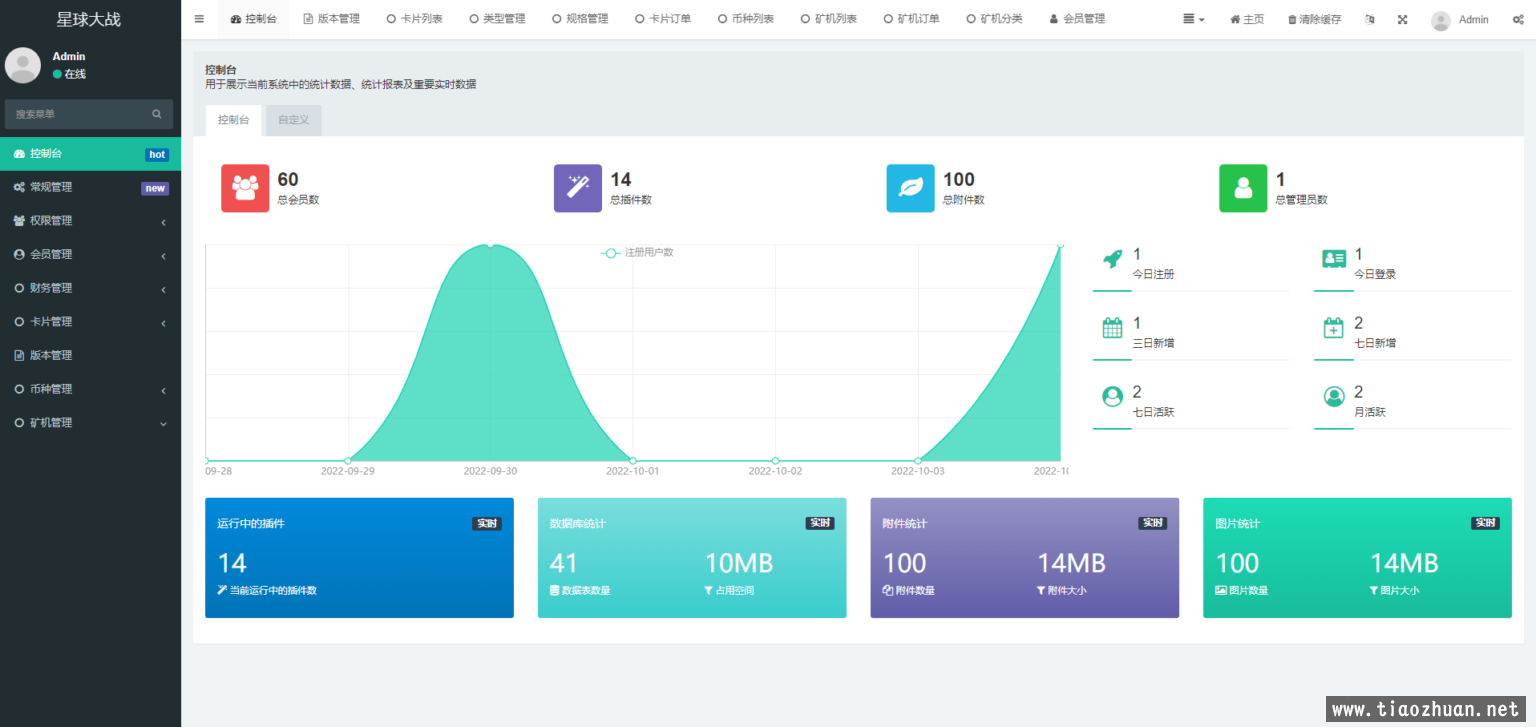Click the hot badge beside 控制台
1536x727 pixels.
coord(157,154)
